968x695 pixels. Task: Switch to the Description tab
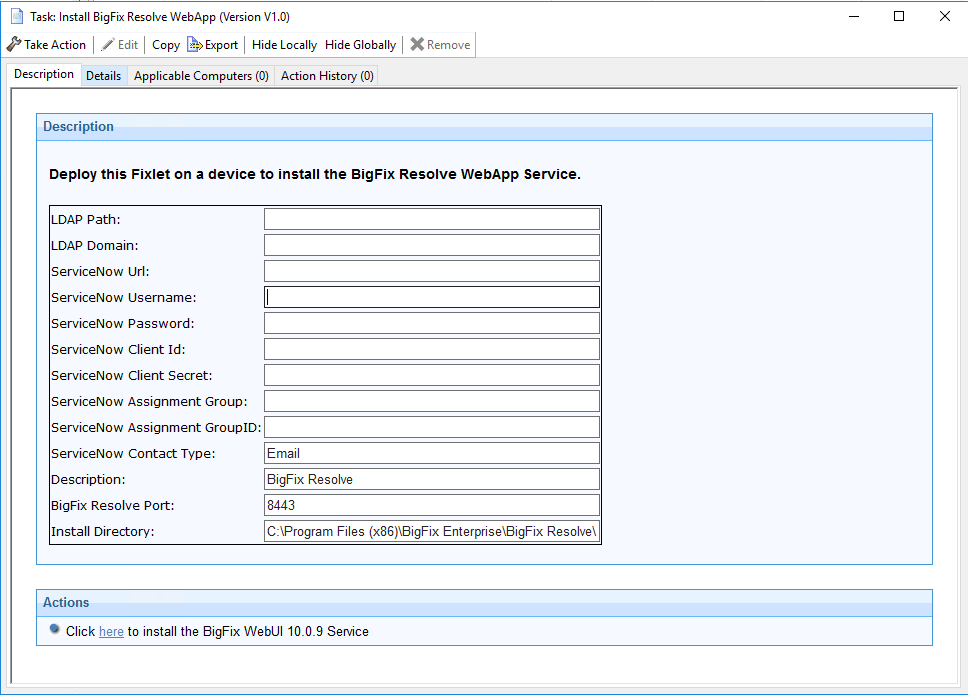coord(44,74)
